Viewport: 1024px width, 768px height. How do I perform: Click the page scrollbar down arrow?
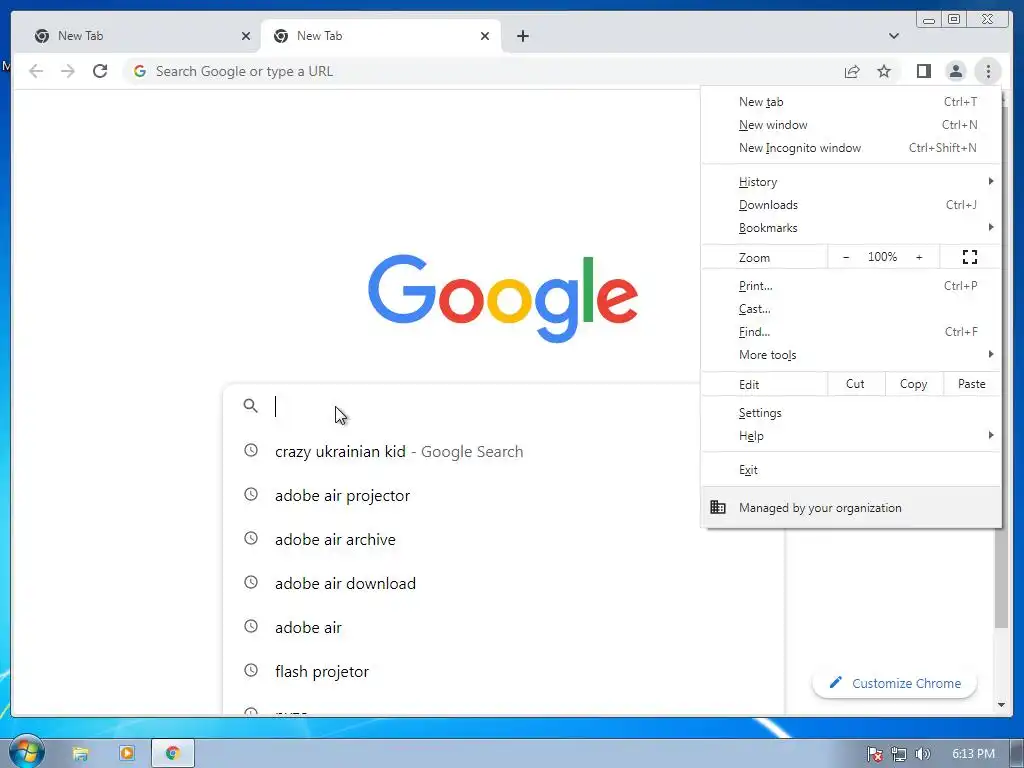coord(1001,705)
